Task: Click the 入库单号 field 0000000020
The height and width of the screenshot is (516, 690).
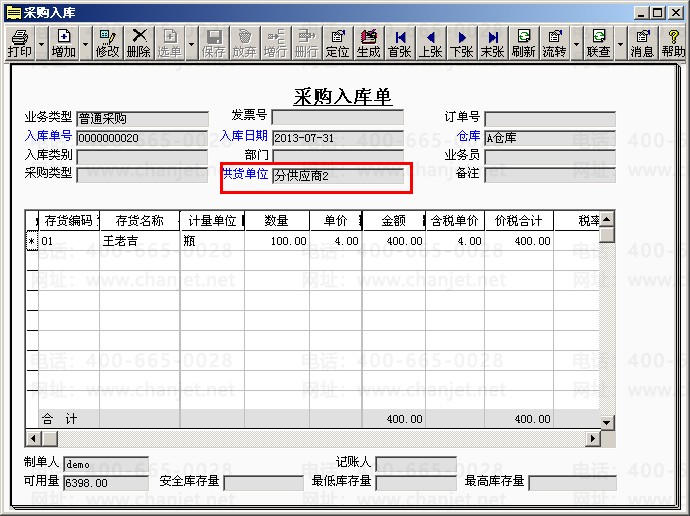Action: tap(142, 138)
